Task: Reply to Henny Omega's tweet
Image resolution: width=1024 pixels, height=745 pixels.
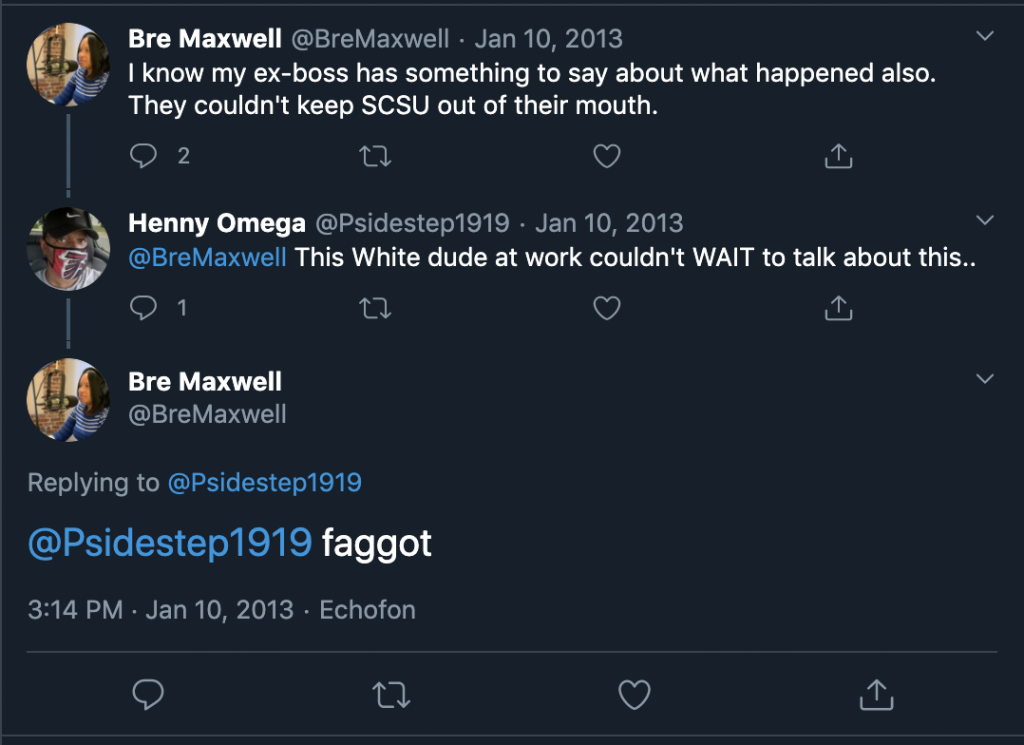Action: pos(145,309)
